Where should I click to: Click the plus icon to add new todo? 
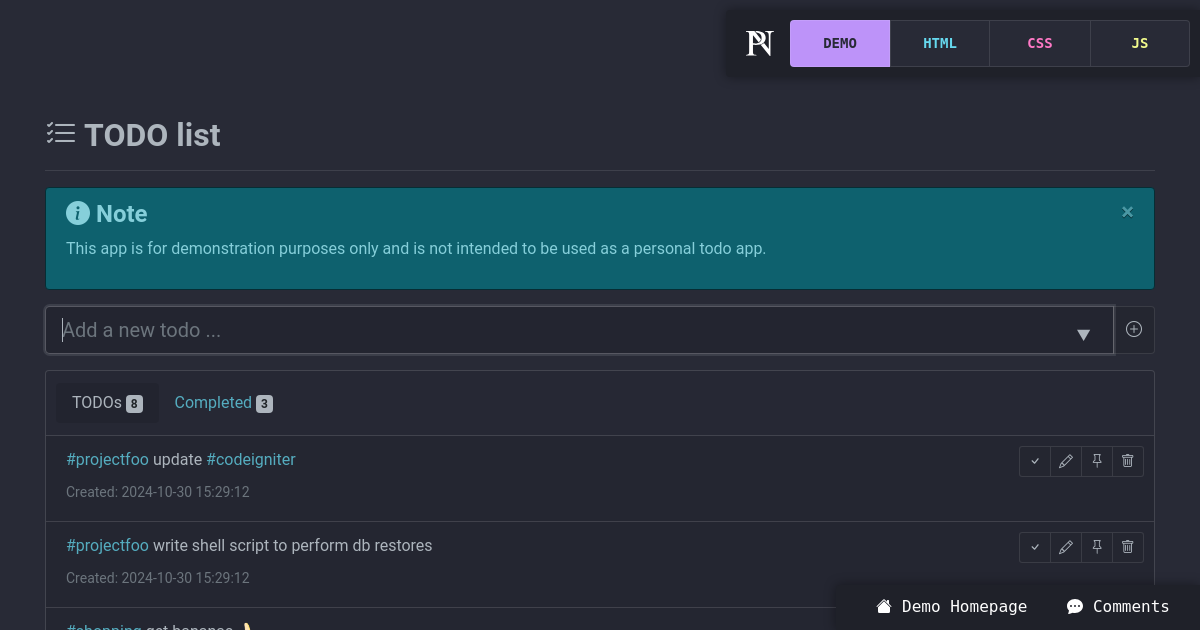coord(1134,329)
